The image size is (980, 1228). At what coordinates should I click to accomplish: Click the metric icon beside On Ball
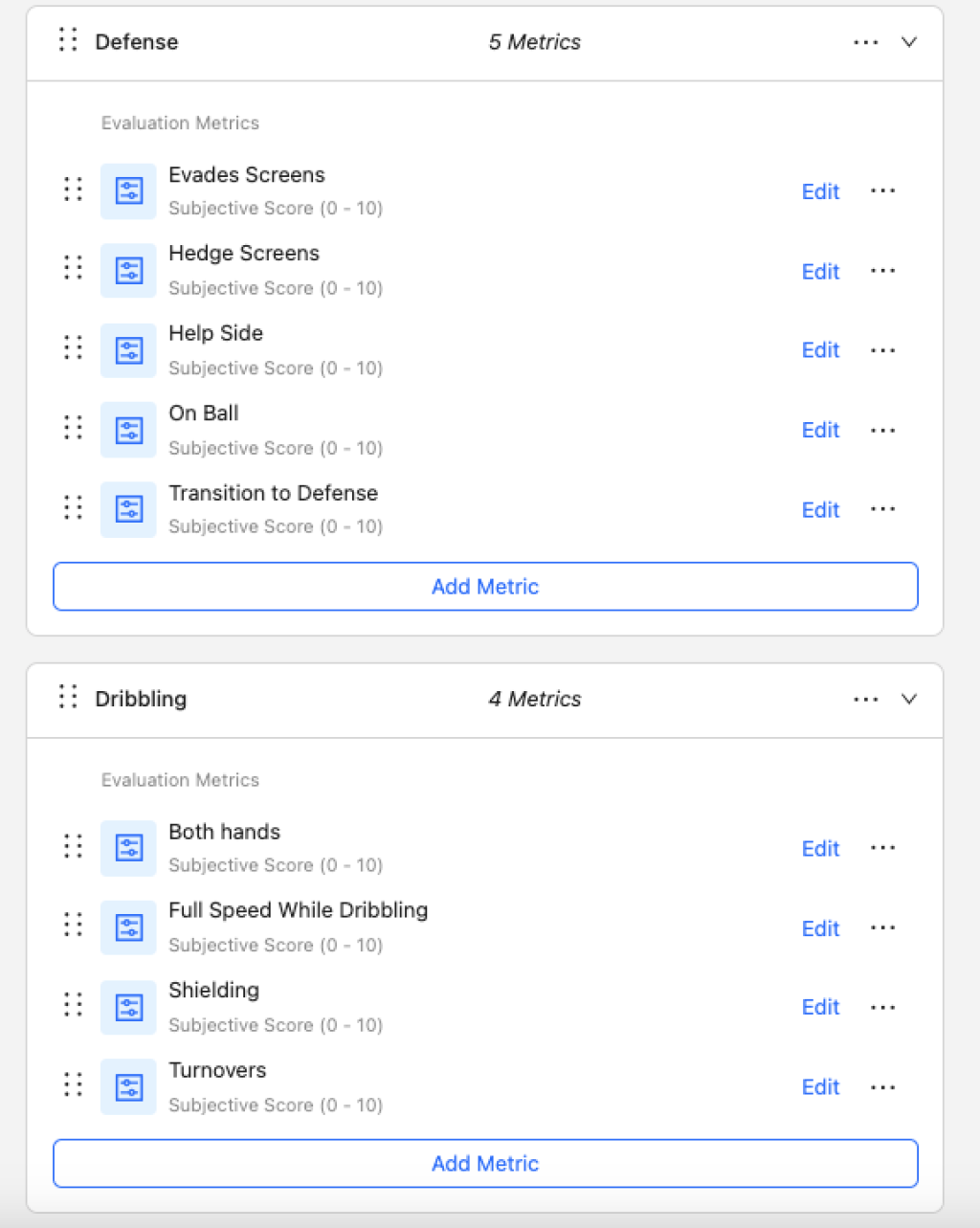pos(128,430)
